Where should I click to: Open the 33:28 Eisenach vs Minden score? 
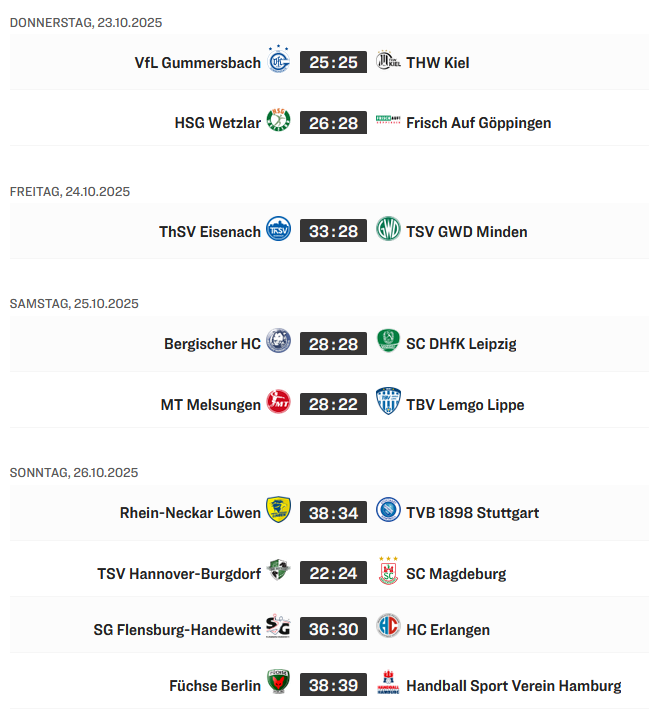pos(333,231)
